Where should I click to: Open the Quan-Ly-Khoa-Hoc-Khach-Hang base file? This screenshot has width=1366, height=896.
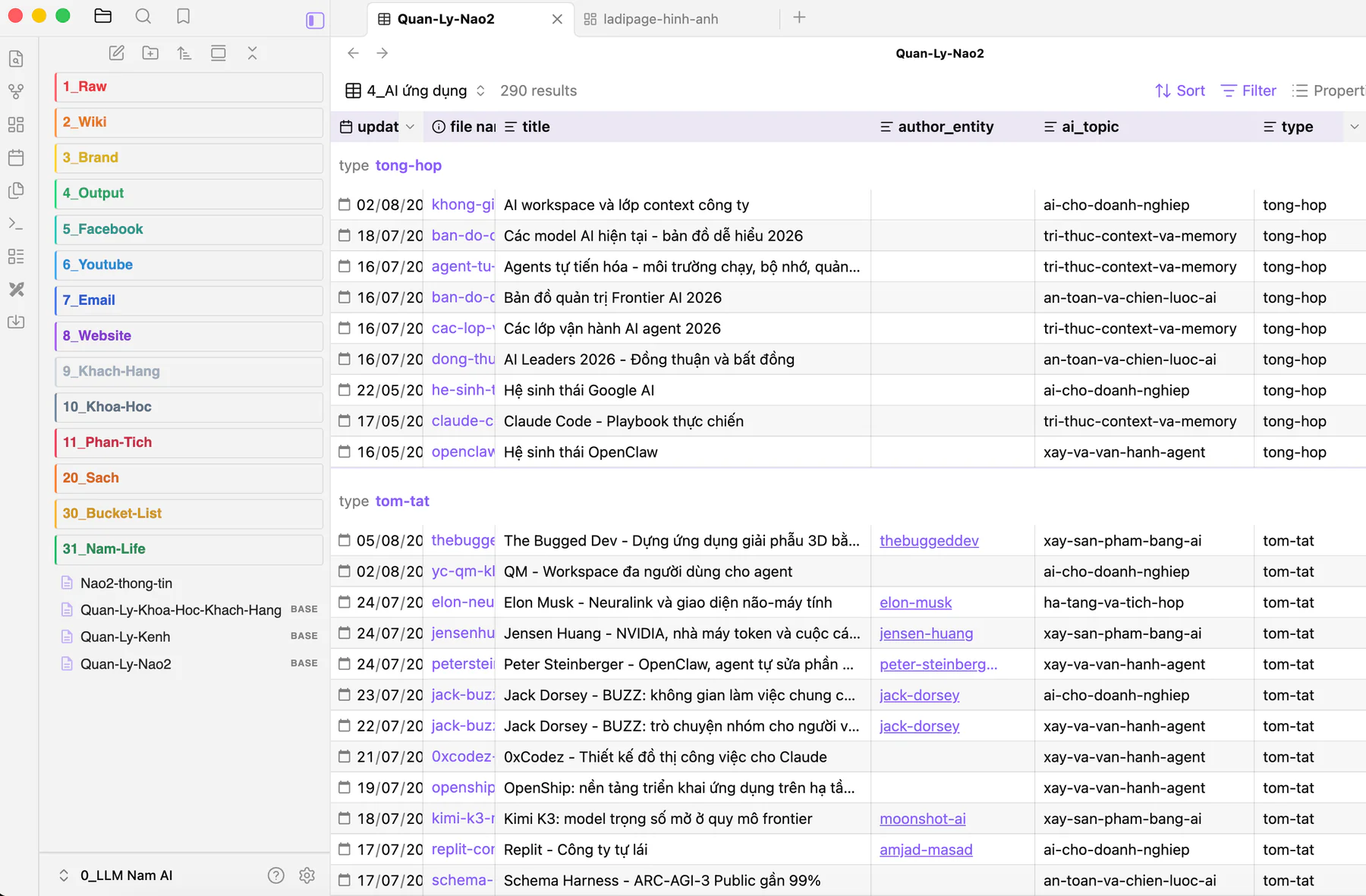coord(189,610)
